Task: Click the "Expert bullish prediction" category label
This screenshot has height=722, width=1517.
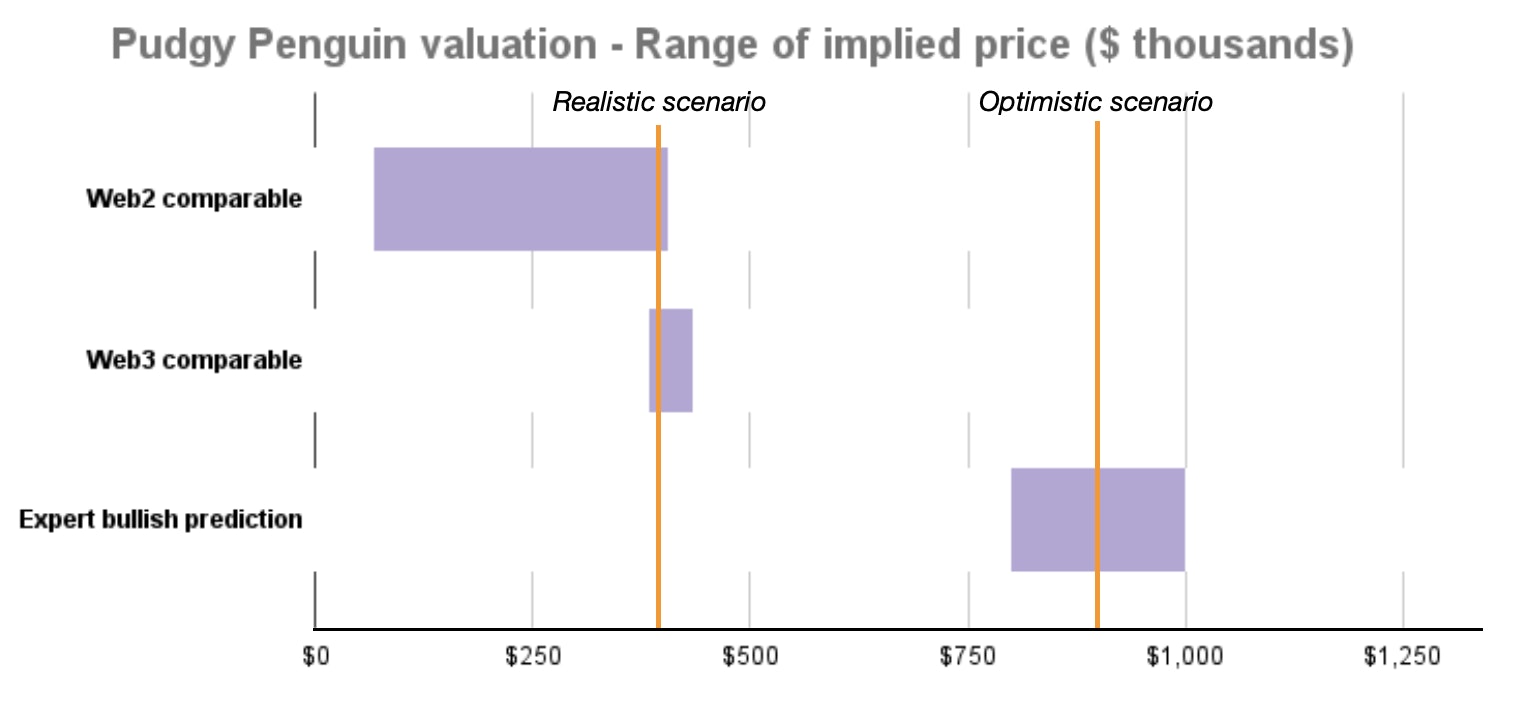Action: pyautogui.click(x=161, y=520)
